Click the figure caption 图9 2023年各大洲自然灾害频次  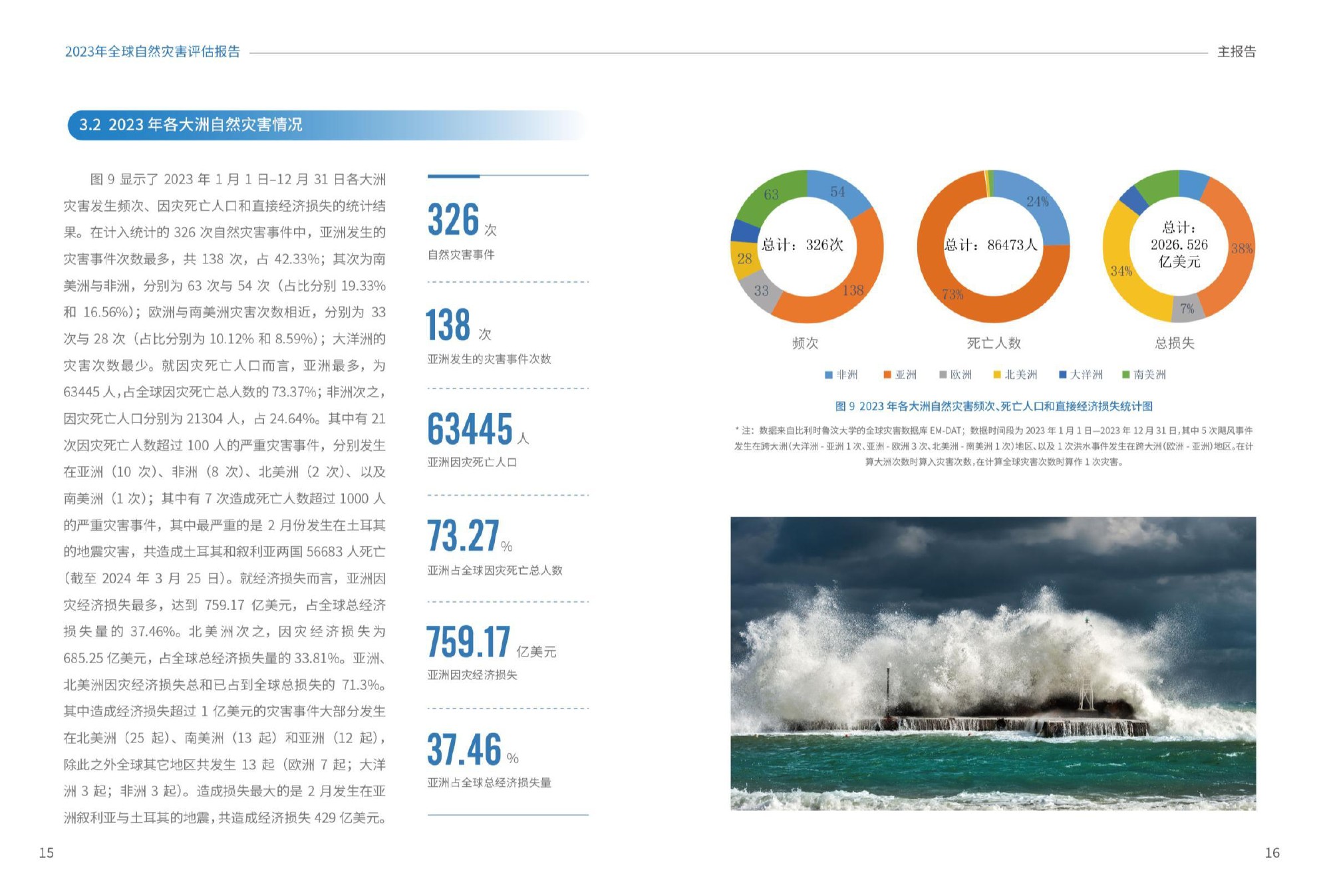pos(994,406)
